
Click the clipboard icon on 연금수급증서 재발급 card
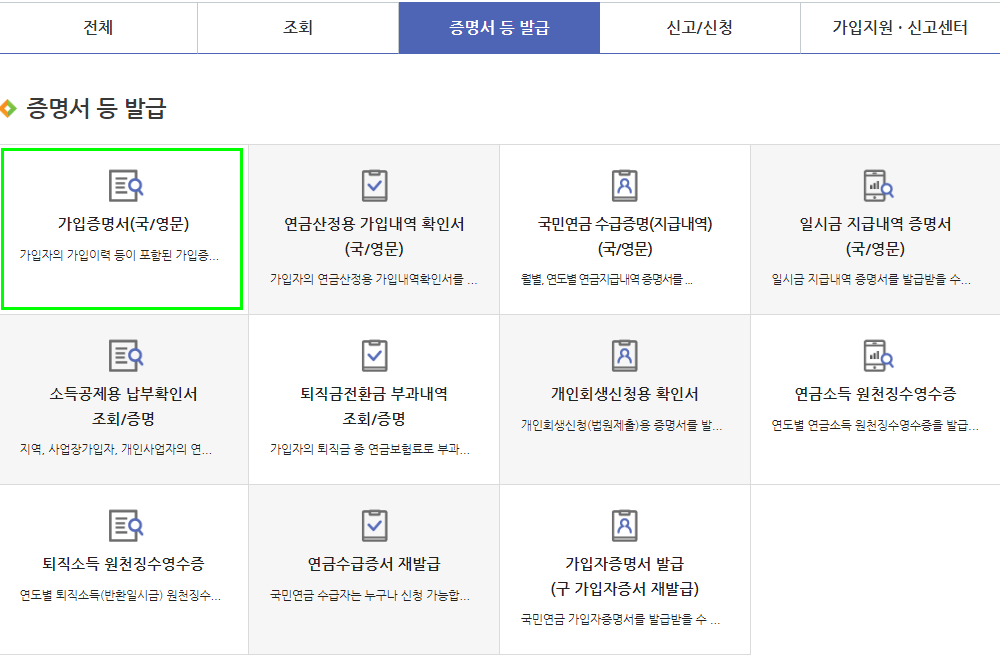(373, 525)
